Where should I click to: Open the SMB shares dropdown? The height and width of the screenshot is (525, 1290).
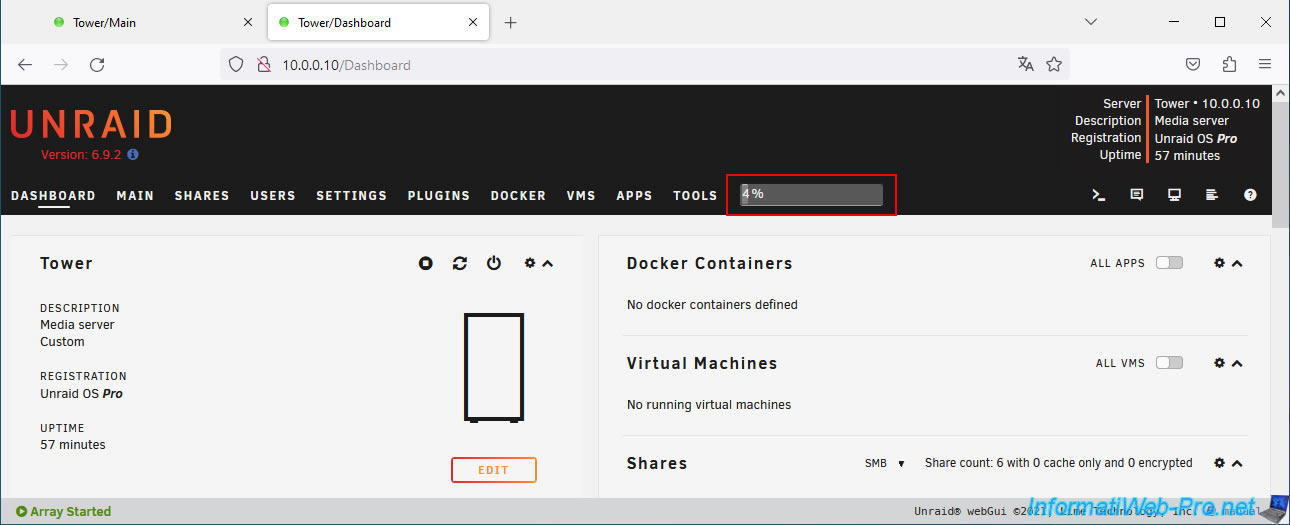point(885,464)
